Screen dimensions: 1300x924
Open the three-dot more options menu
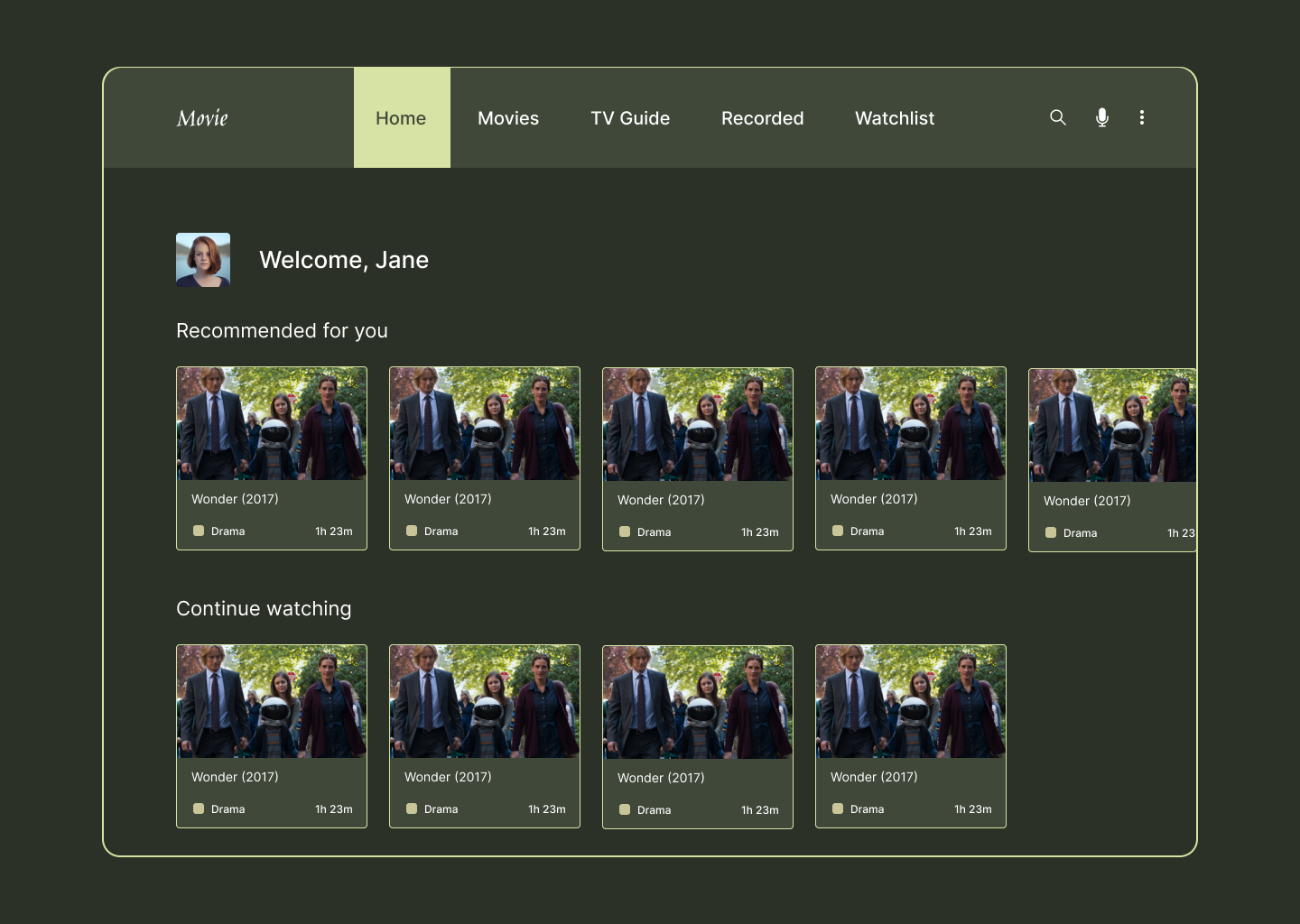click(x=1142, y=117)
